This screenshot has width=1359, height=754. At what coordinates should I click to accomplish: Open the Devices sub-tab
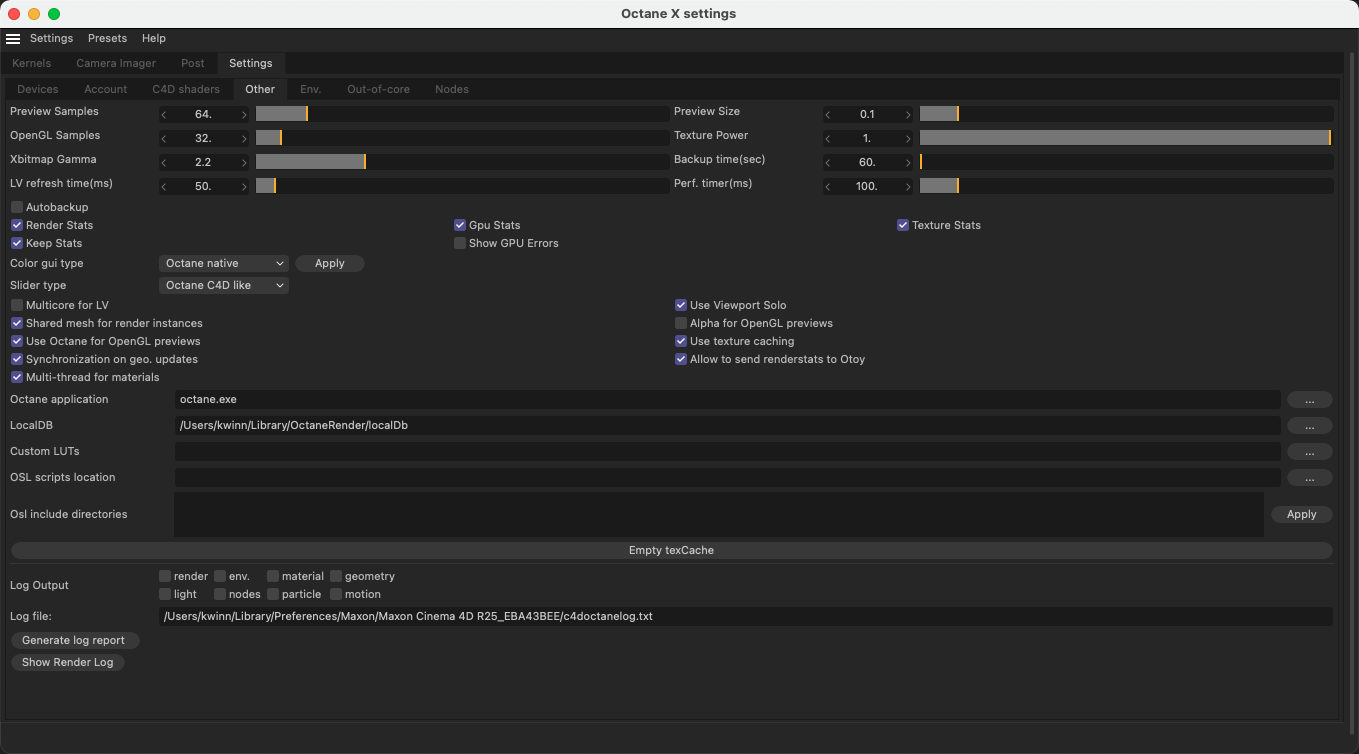(38, 89)
